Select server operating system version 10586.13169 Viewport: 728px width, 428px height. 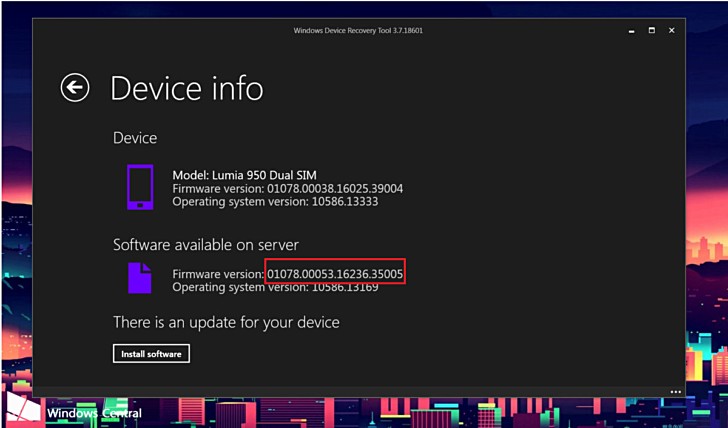pyautogui.click(x=345, y=287)
